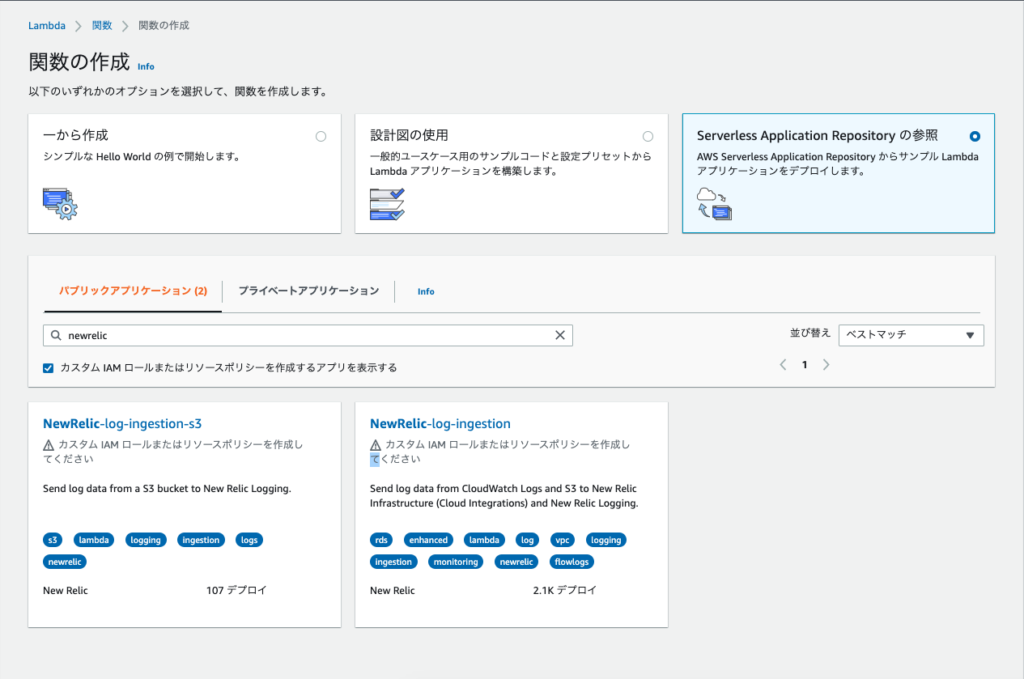This screenshot has height=679, width=1024.
Task: Click the search magnifier icon
Action: coord(56,335)
